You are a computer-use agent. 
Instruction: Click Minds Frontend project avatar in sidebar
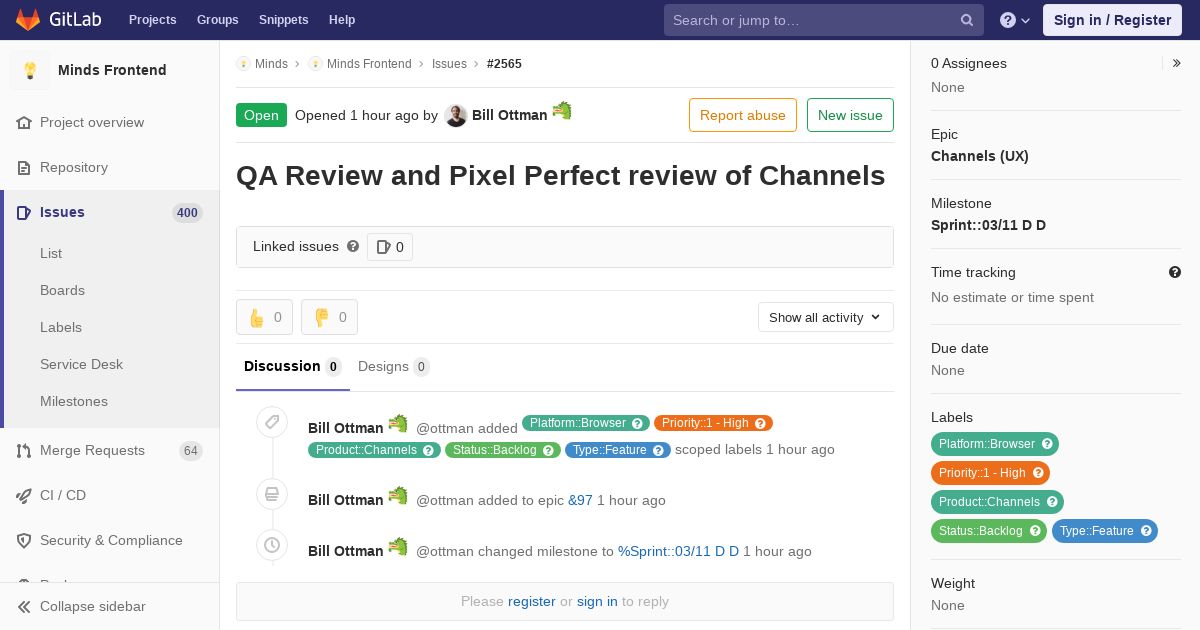tap(30, 70)
